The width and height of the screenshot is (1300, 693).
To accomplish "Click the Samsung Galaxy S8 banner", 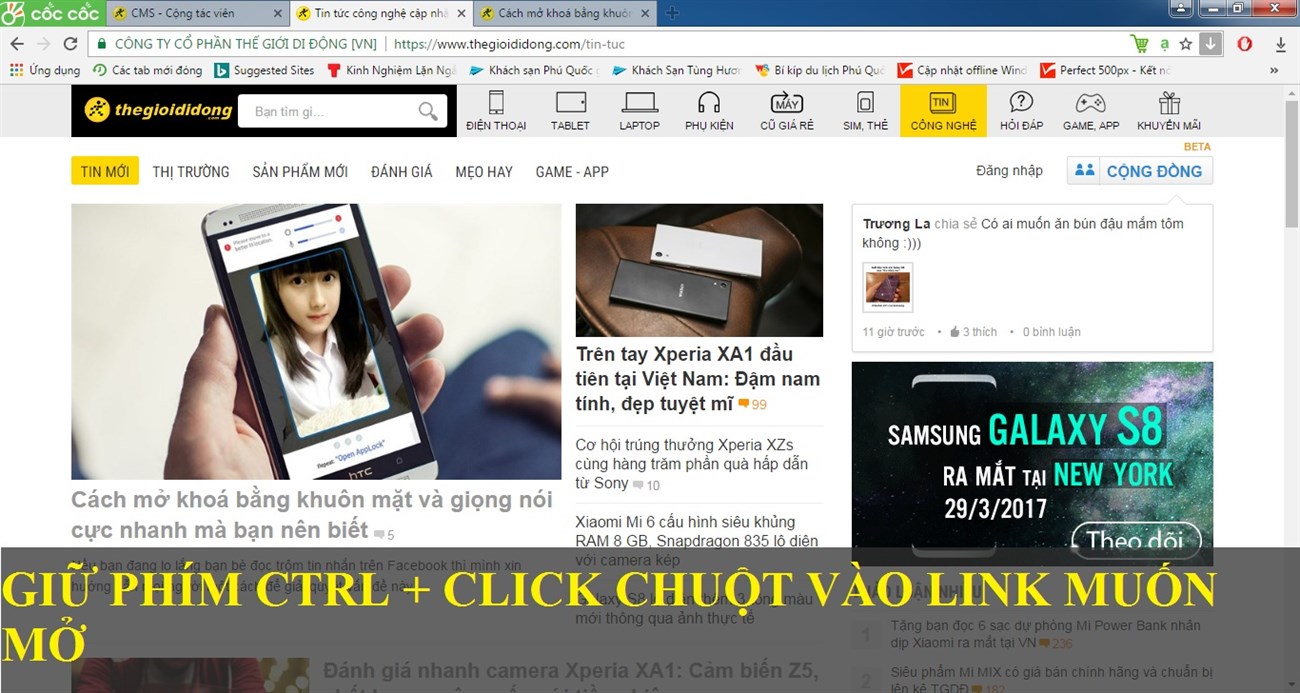I will [x=1032, y=463].
